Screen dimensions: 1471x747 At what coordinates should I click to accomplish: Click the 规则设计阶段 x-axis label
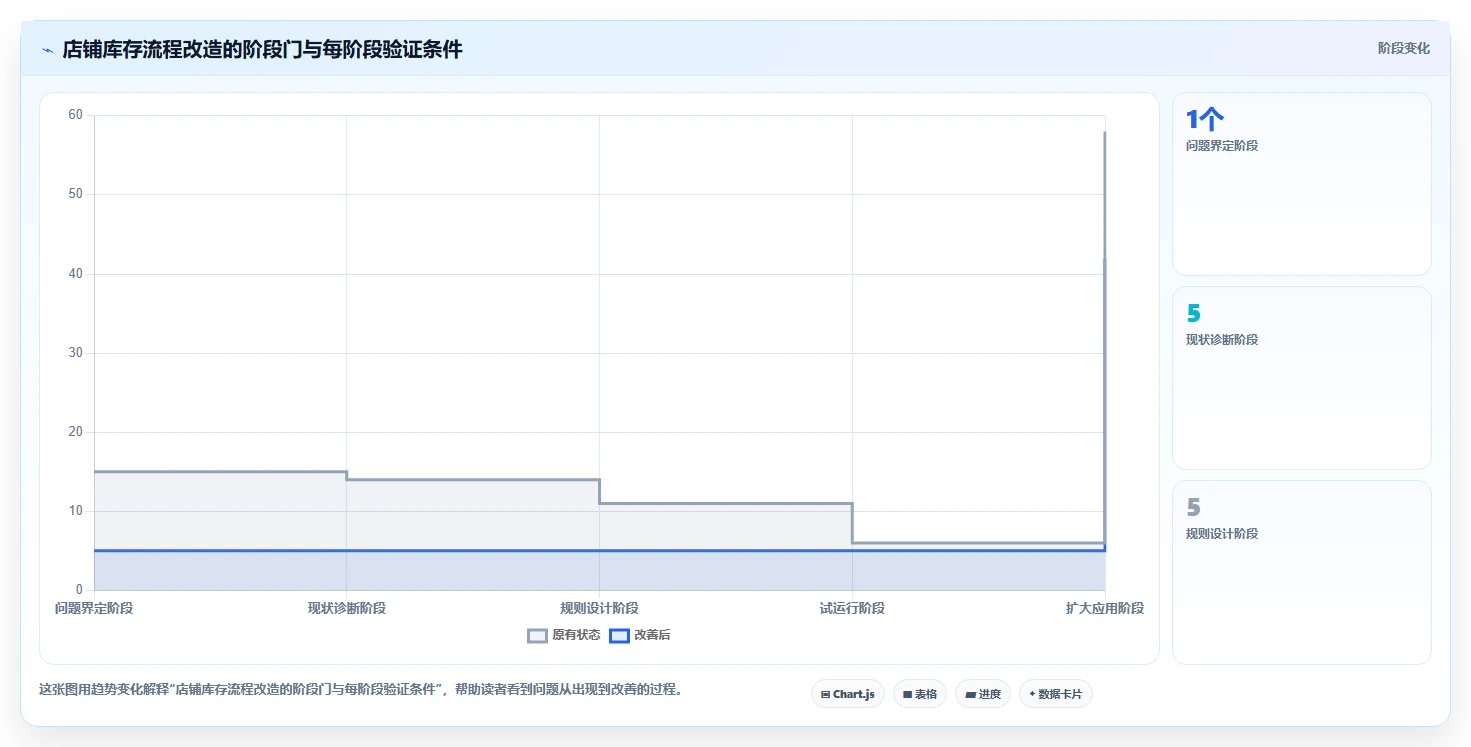(600, 608)
